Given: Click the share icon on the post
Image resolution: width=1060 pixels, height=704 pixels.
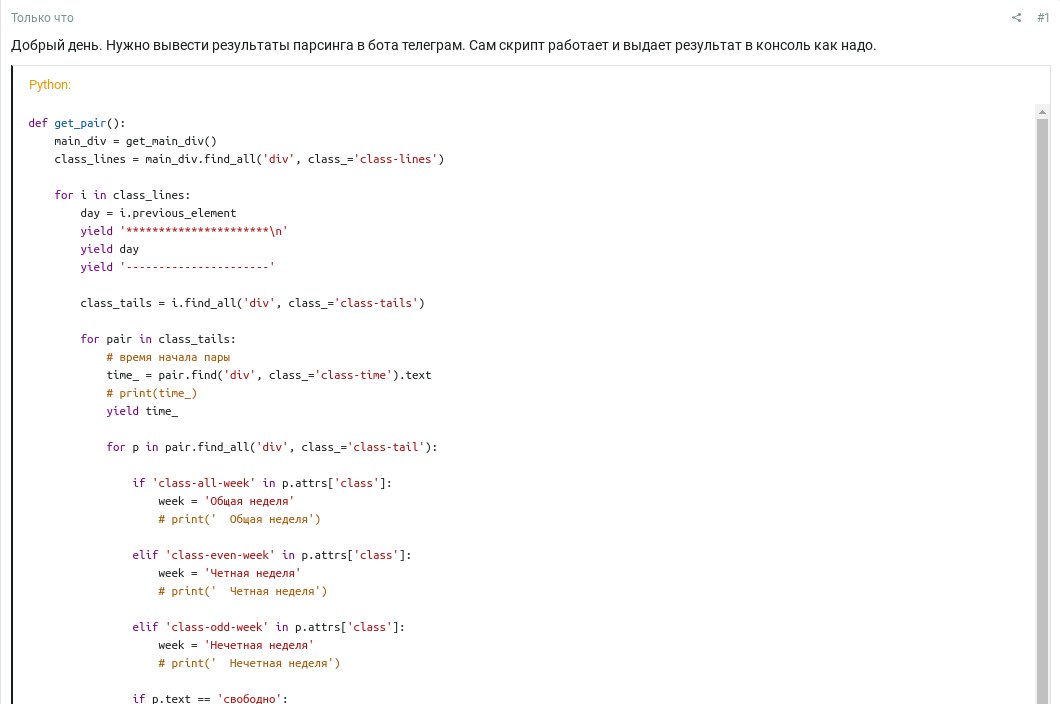Looking at the screenshot, I should tap(1016, 18).
